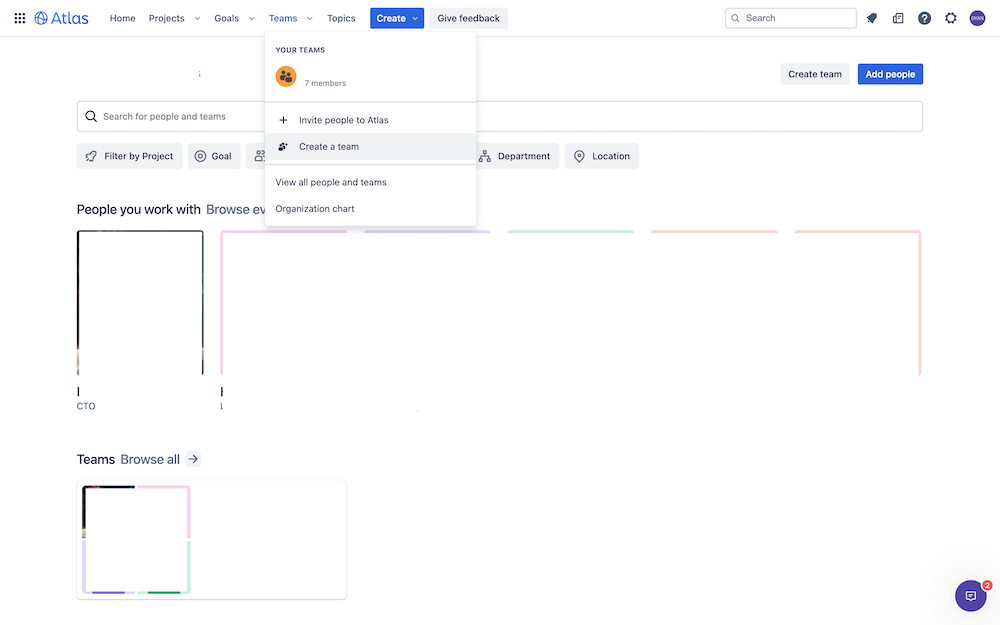
Task: Click the feed icon beside the bell
Action: tap(898, 18)
